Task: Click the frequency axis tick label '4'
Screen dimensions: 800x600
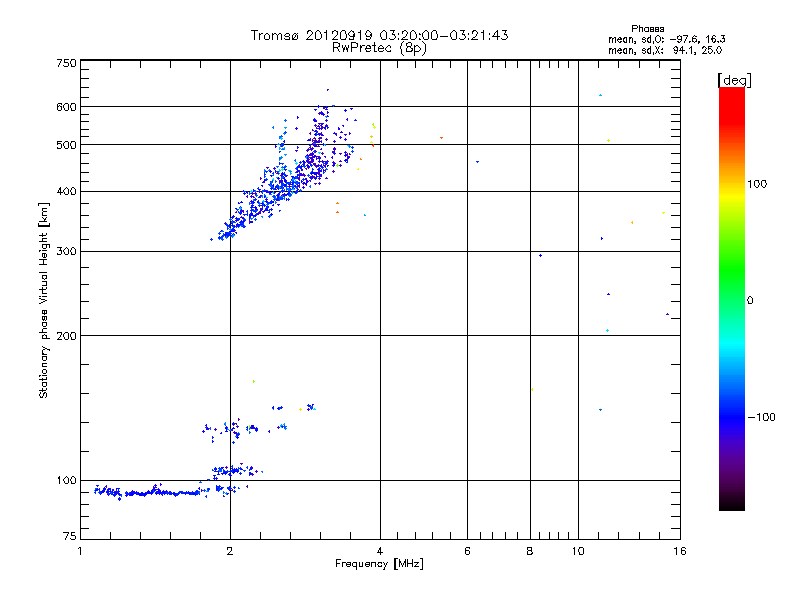Action: [x=380, y=551]
